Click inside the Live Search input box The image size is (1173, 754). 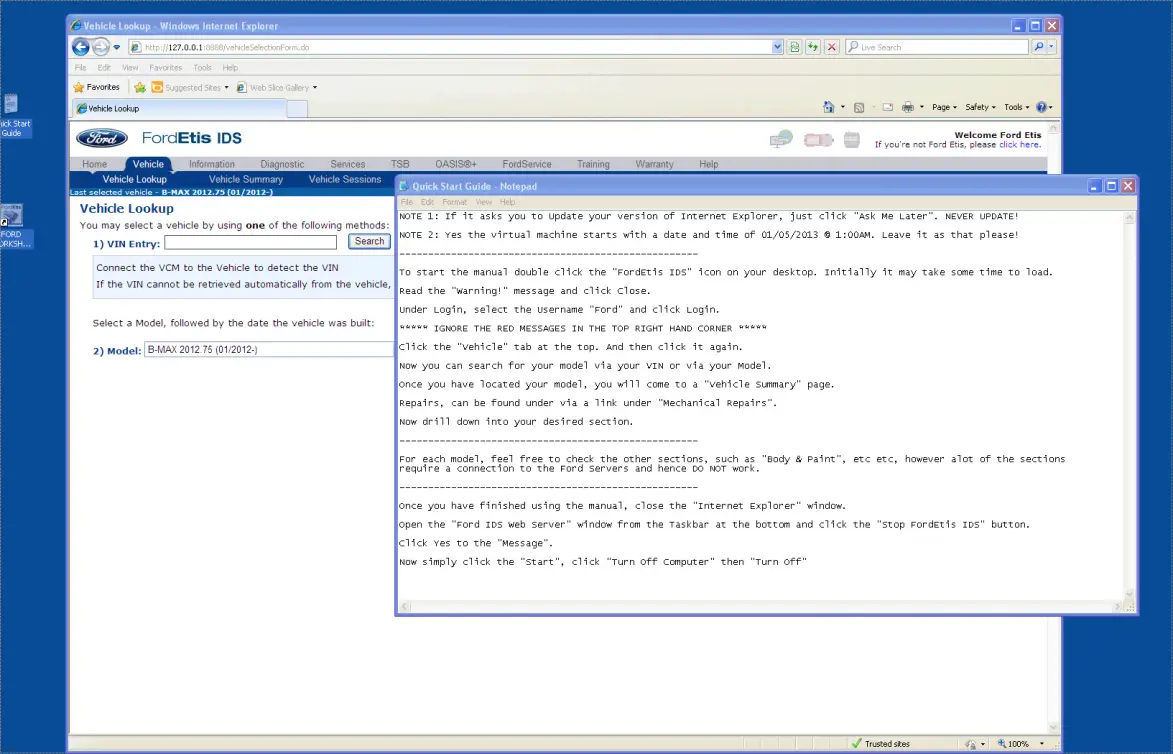(937, 46)
